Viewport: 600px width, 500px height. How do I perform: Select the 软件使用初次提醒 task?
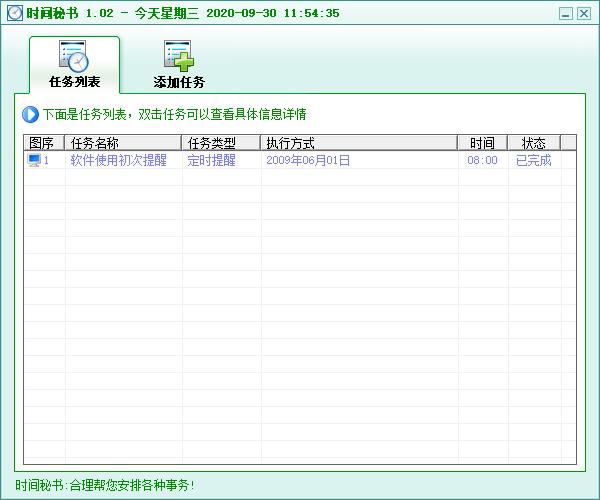[118, 160]
